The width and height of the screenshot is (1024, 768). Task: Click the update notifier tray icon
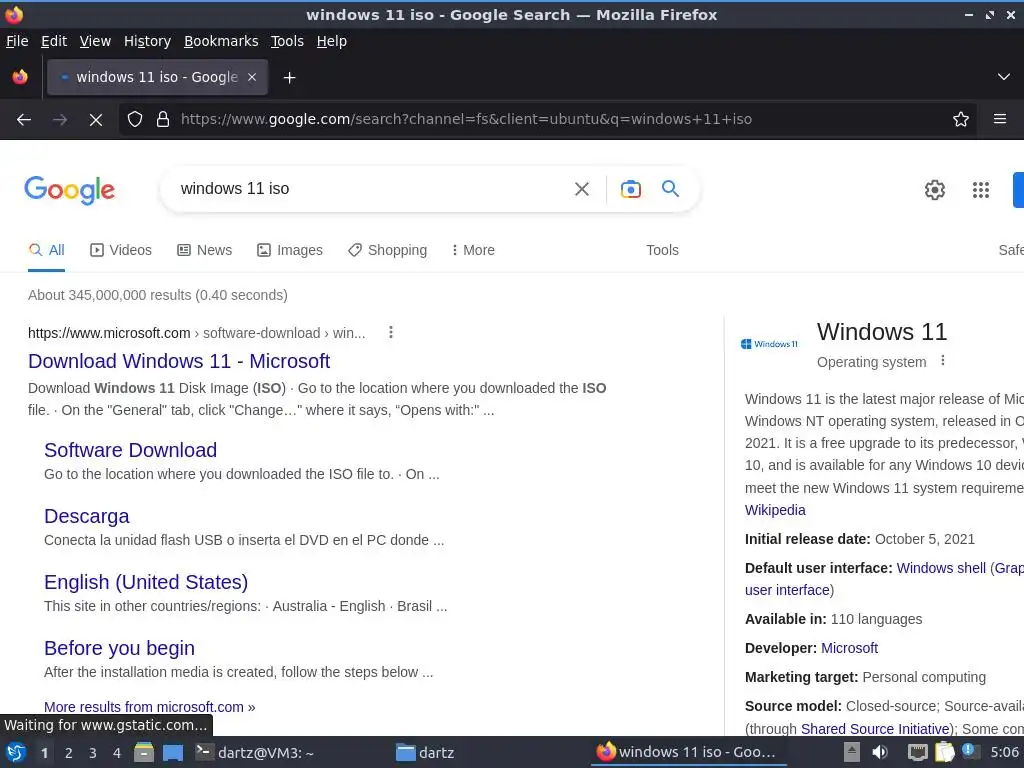(969, 751)
